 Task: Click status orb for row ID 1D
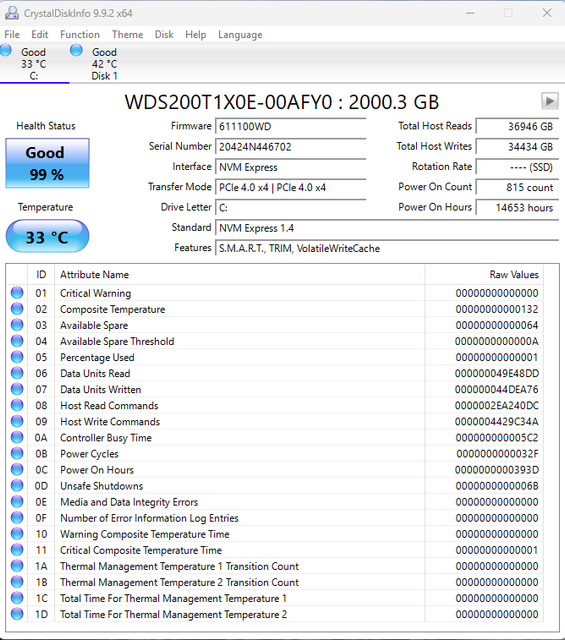click(x=17, y=614)
